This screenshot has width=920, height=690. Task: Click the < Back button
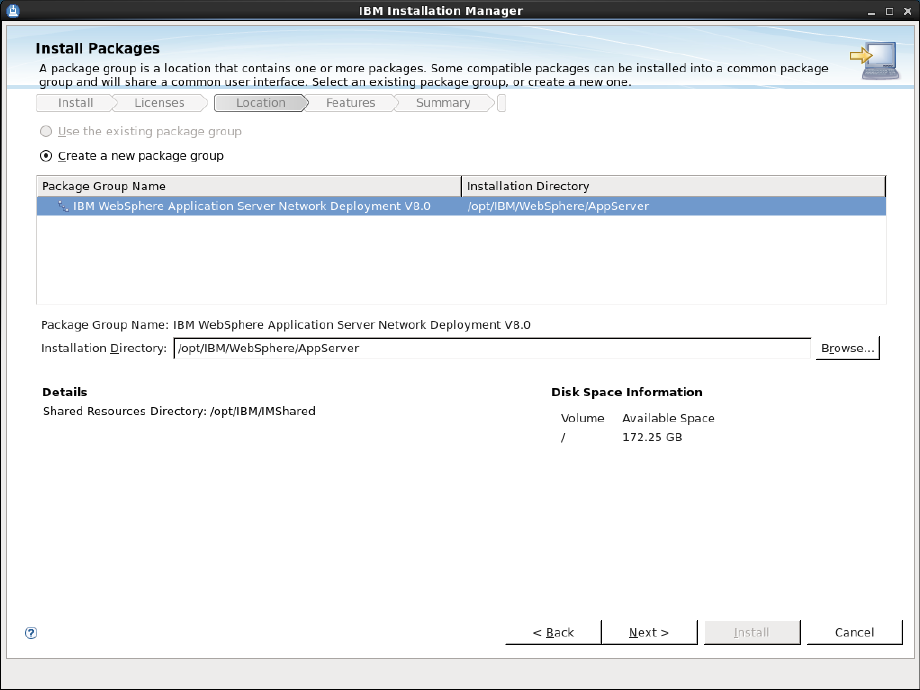click(553, 632)
